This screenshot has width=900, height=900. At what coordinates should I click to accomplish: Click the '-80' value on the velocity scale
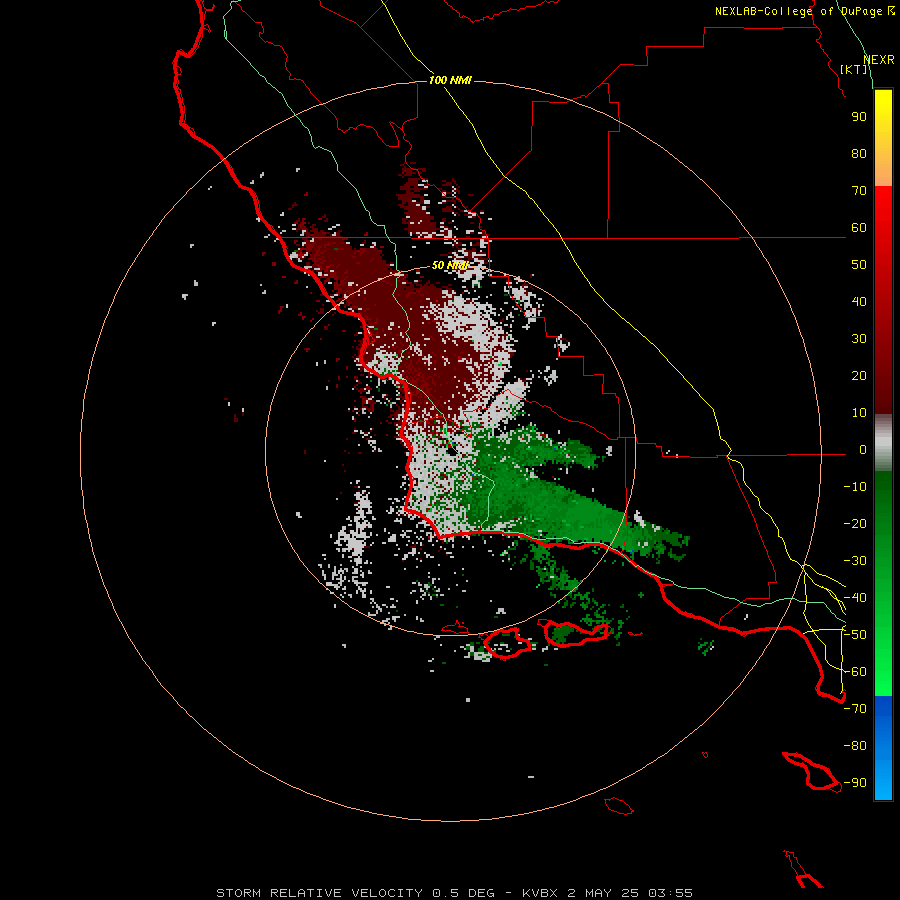(855, 746)
